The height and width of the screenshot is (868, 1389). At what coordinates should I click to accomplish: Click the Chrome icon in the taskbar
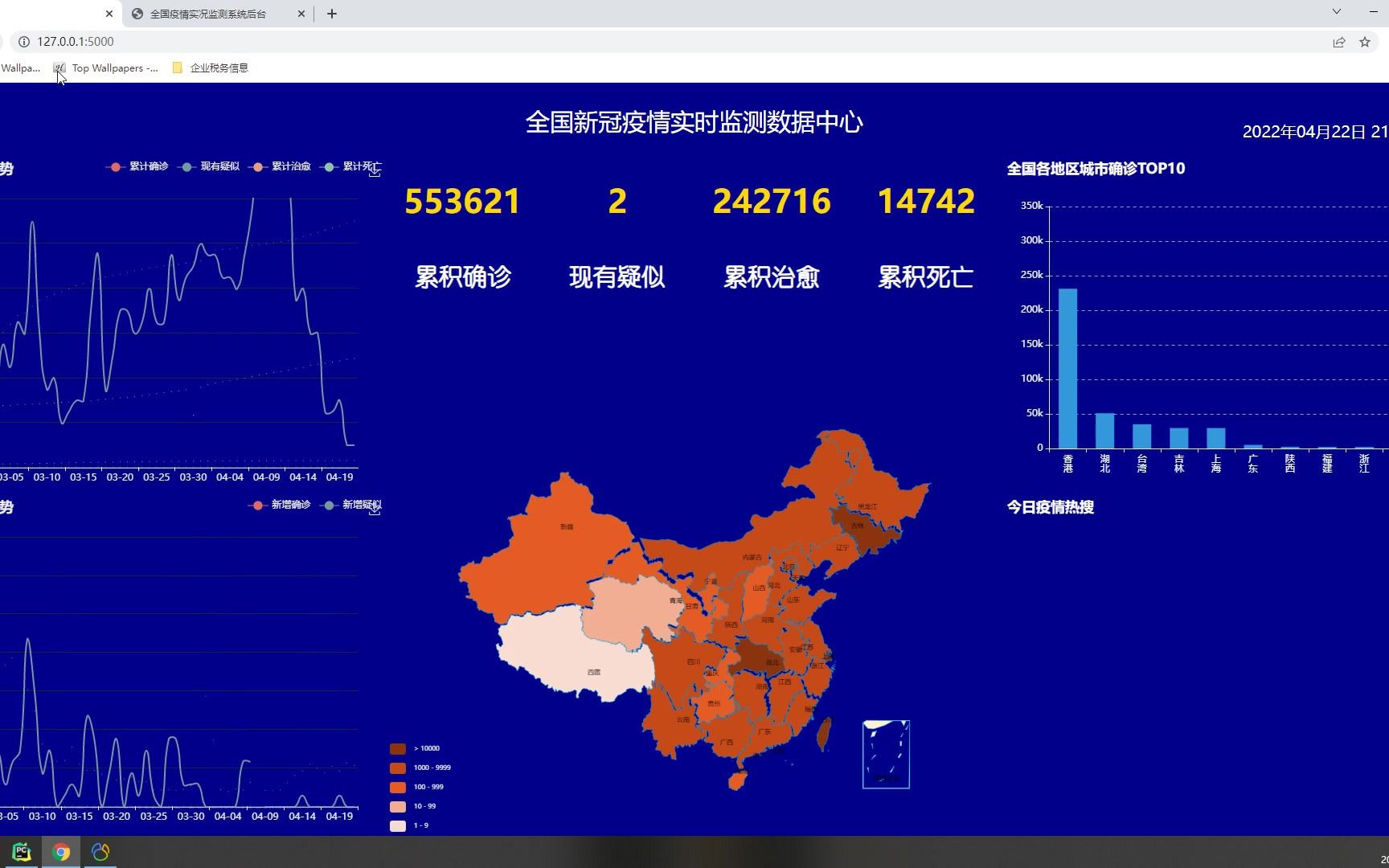pyautogui.click(x=62, y=851)
